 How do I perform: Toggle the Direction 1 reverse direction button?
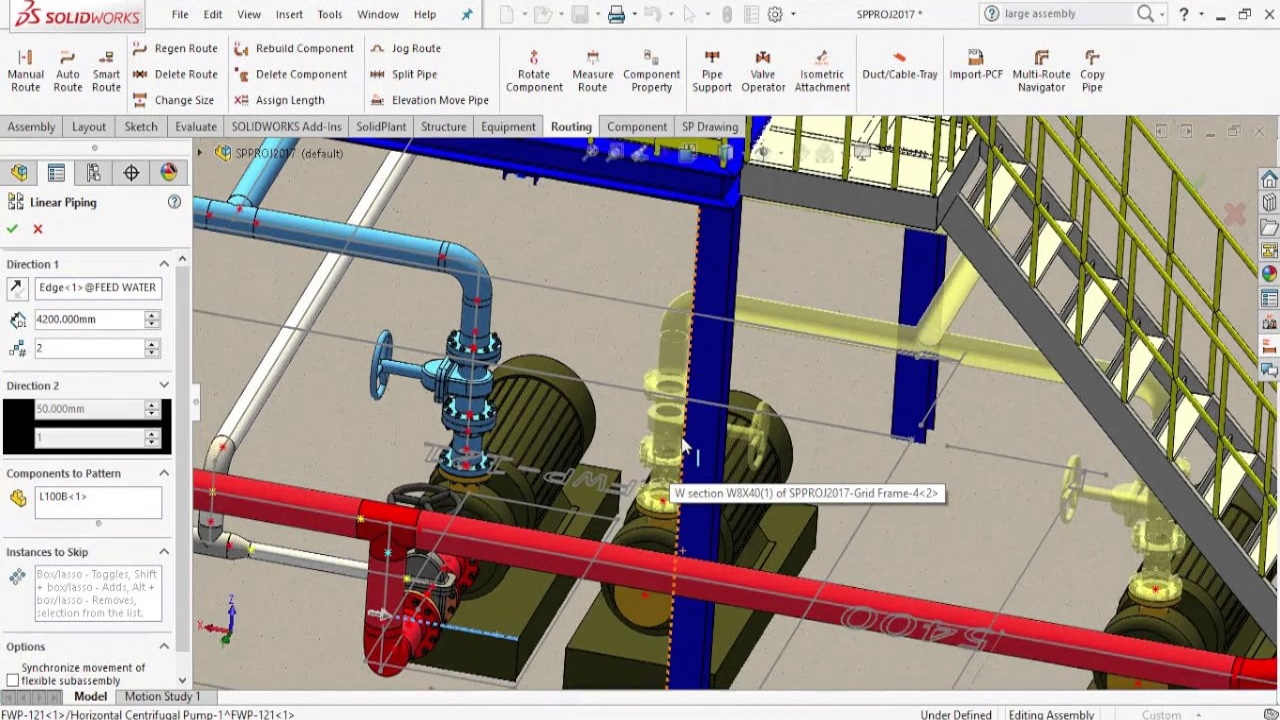click(17, 288)
